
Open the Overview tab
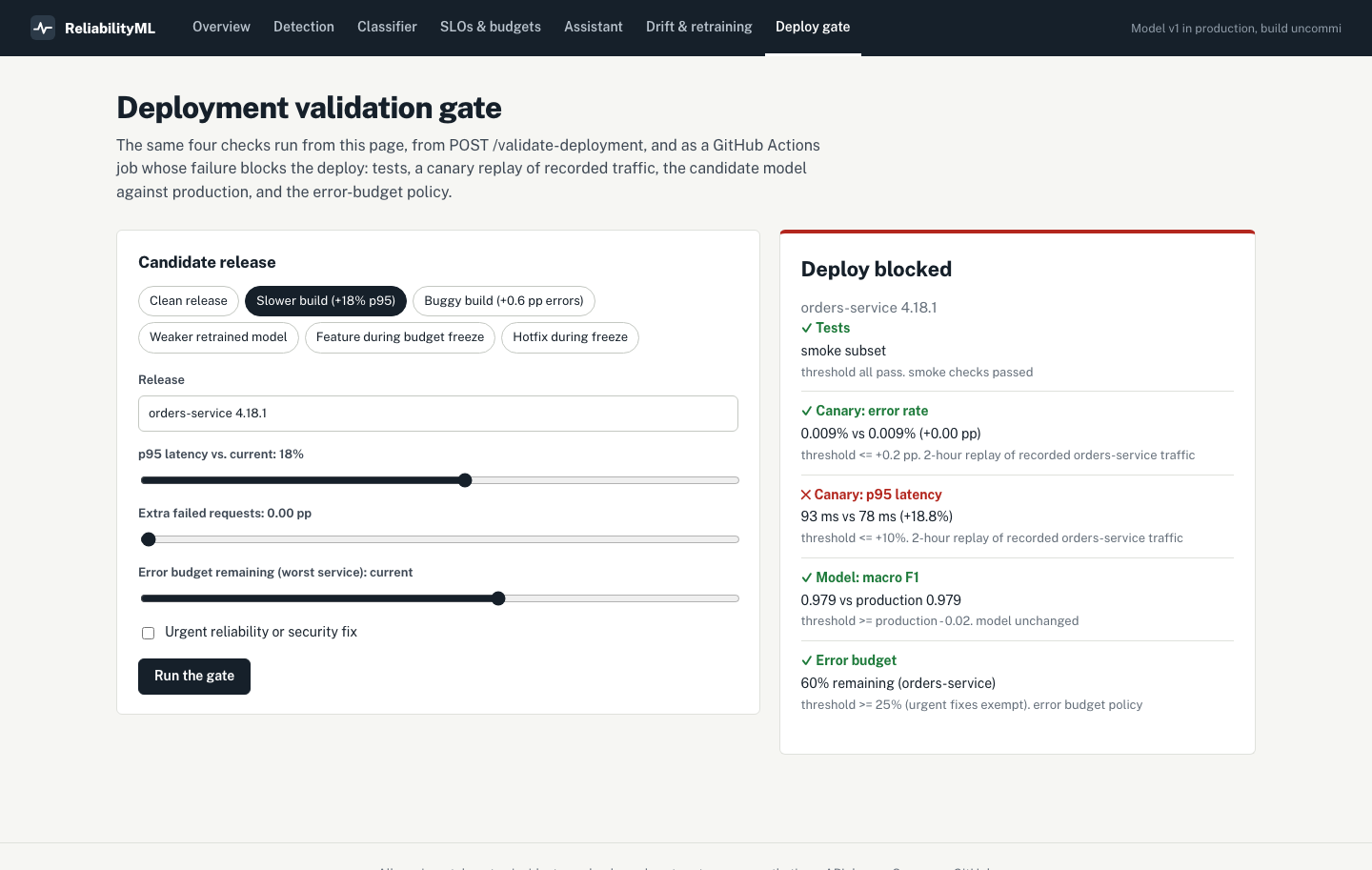coord(221,27)
